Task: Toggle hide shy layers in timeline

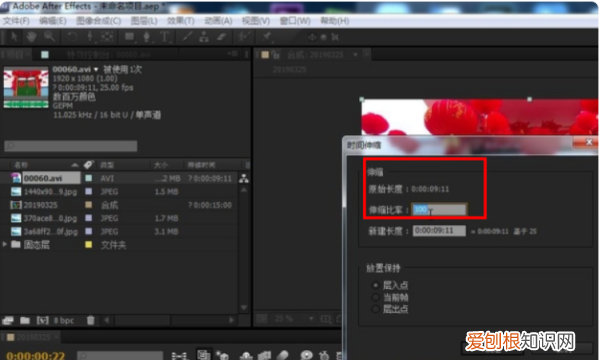Action: click(246, 355)
